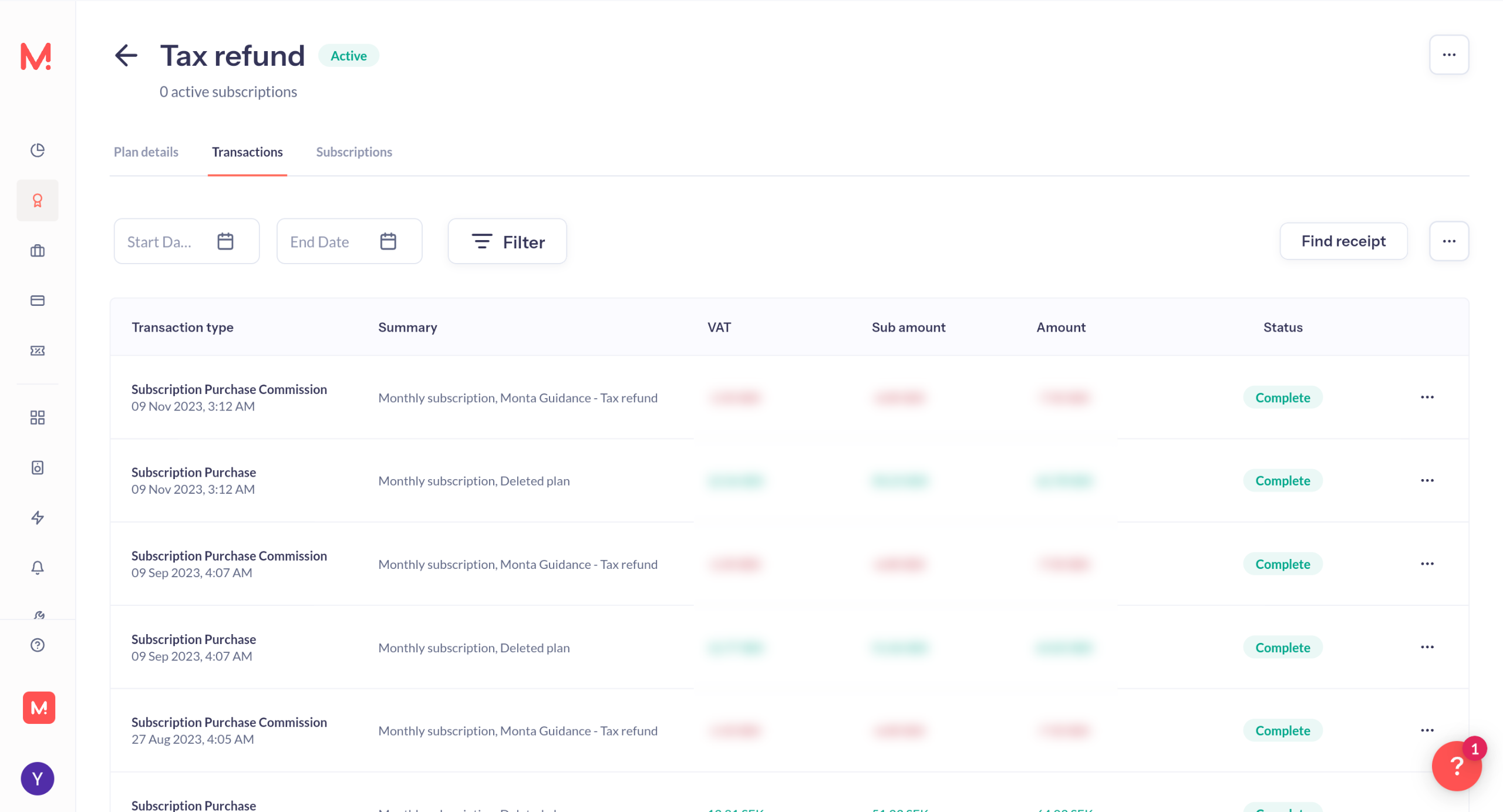The height and width of the screenshot is (812, 1503).
Task: Open row menu for 09 Nov Commission transaction
Action: pyautogui.click(x=1427, y=397)
